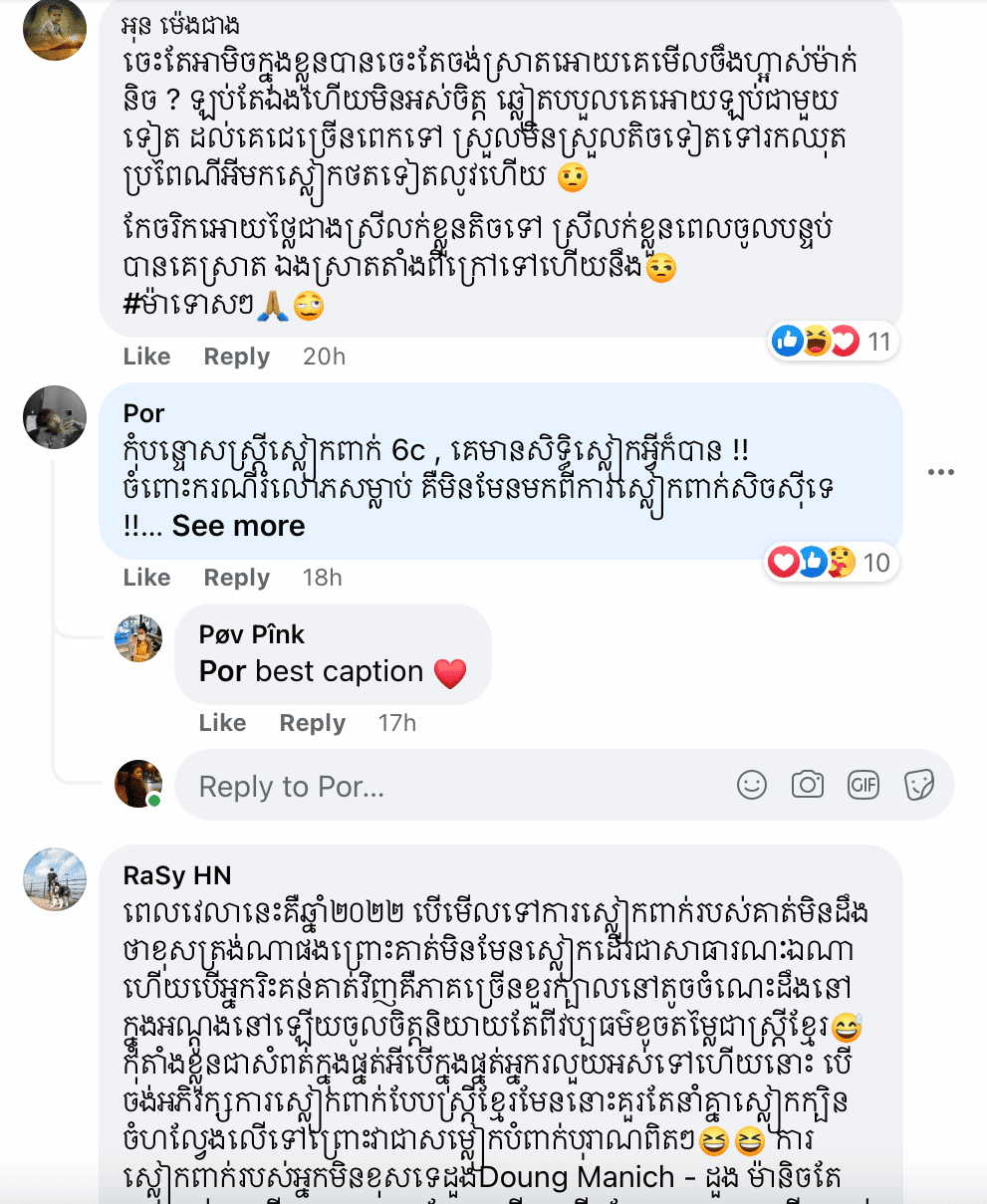Open RaSy HN's profile name link
Viewport: 987px width, 1204px height.
tap(176, 875)
